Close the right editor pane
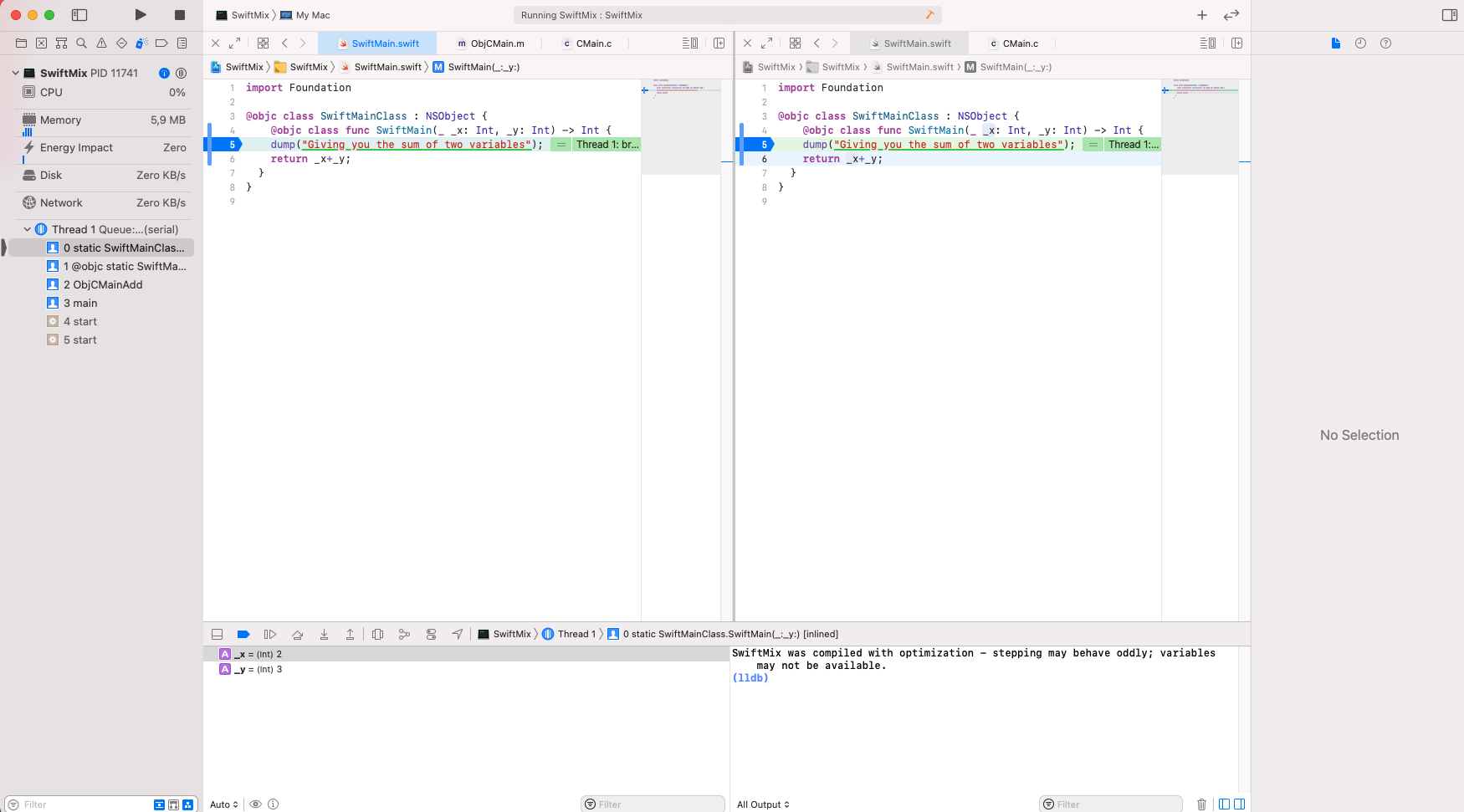1464x812 pixels. 747,43
